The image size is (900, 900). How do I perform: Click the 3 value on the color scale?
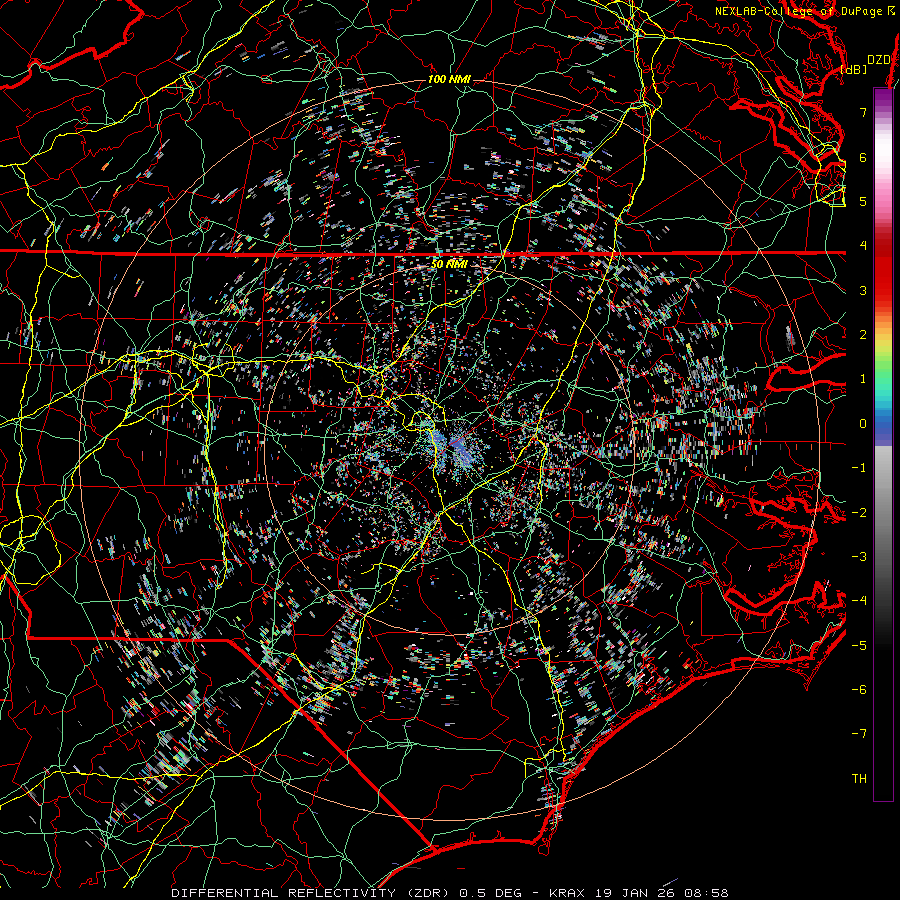(x=863, y=290)
